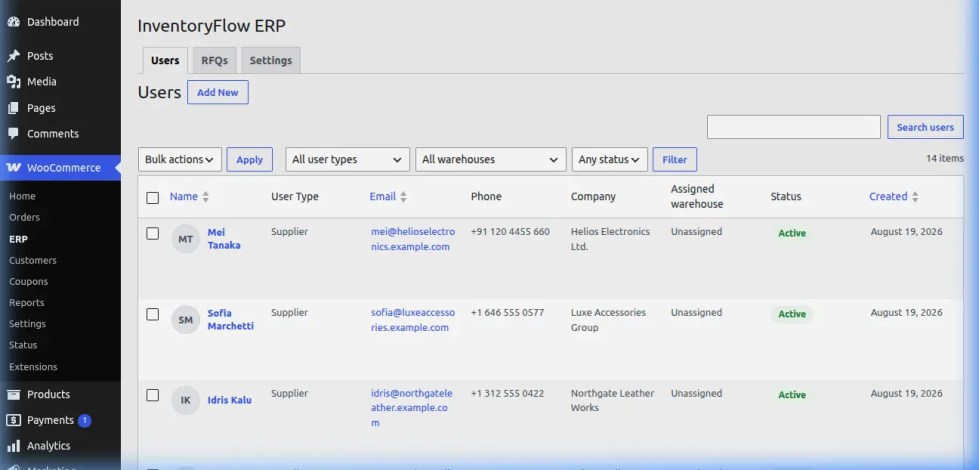Screen dimensions: 979x470
Task: Switch to the RFQs tab
Action: (214, 61)
